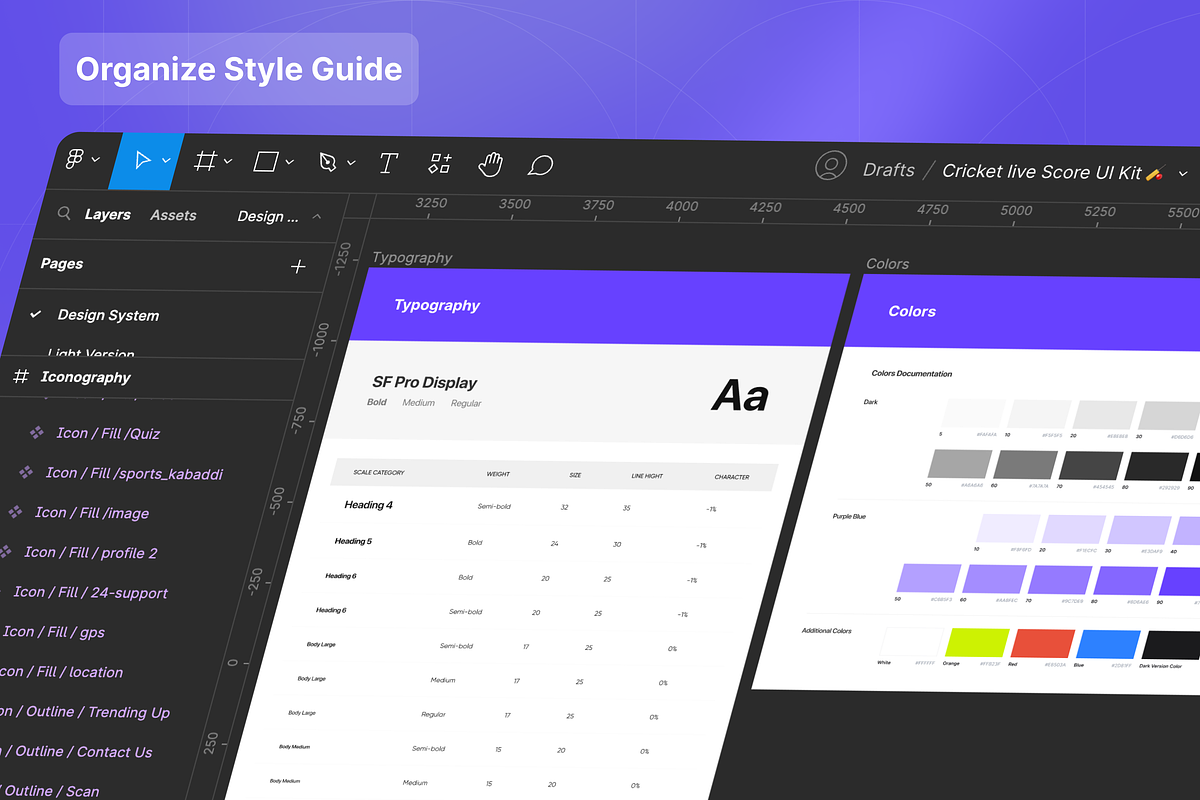1200x800 pixels.
Task: Switch to the Assets tab
Action: coord(173,215)
